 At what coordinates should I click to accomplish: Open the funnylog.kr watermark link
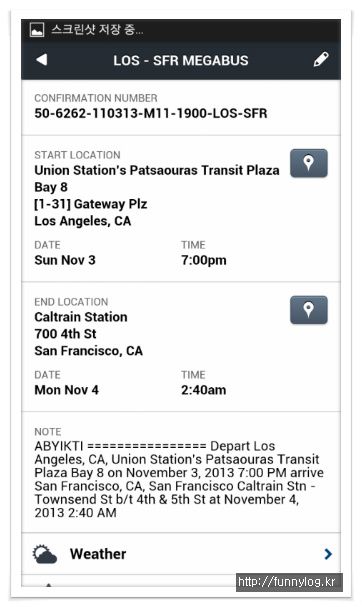287,582
